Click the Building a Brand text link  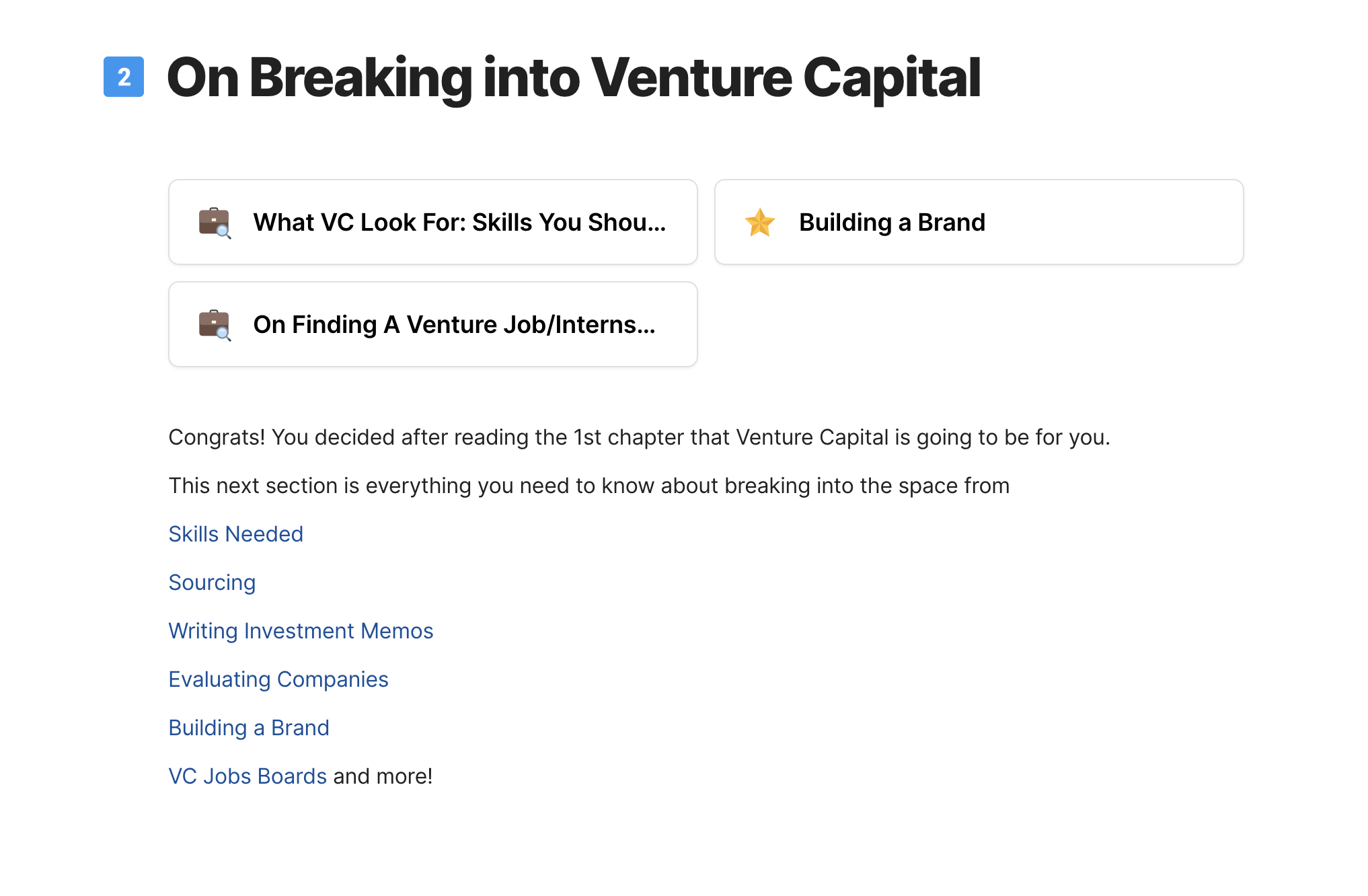(249, 728)
